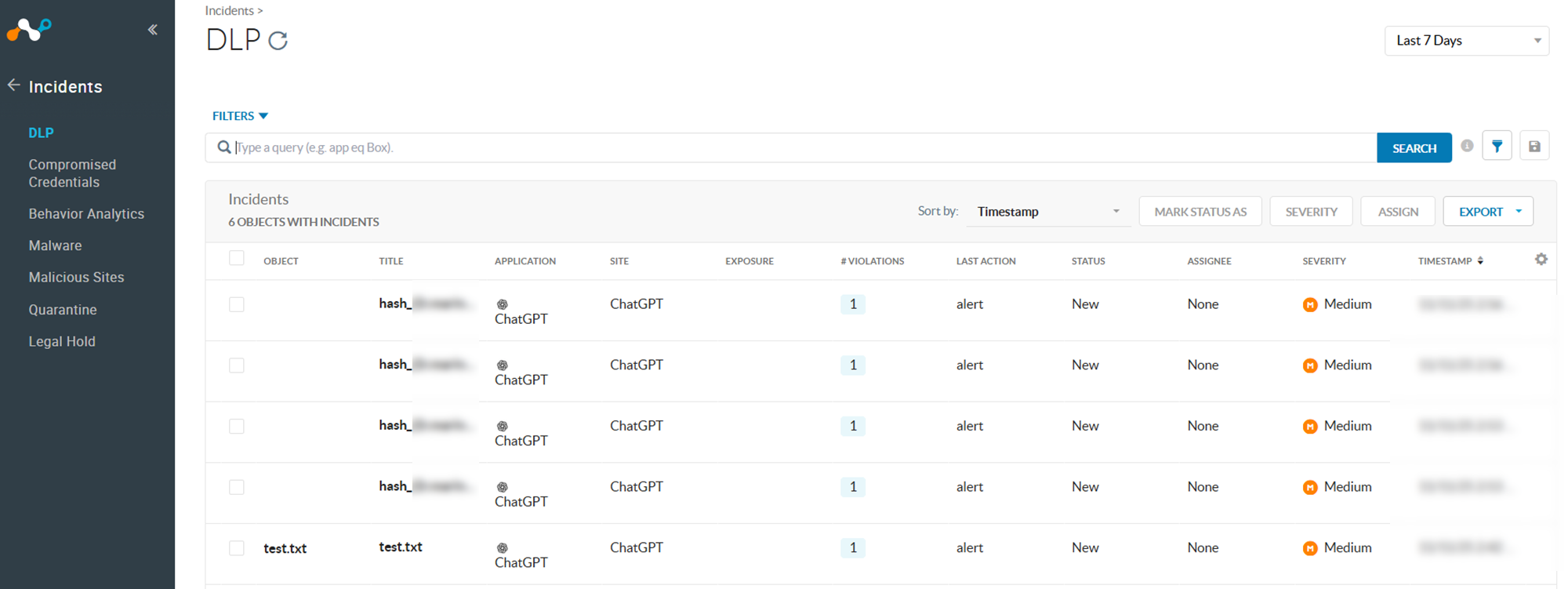Open the Sort by Timestamp dropdown
The image size is (1568, 589).
[x=1048, y=212]
